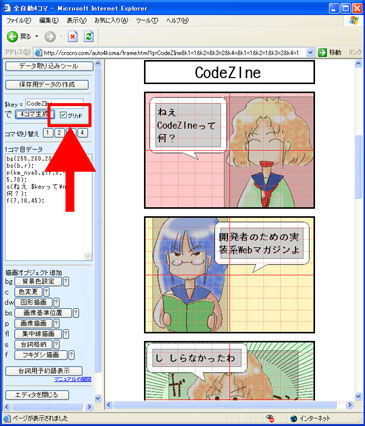
Task: Click the editor pane scroll-up arrow
Action: coord(98,63)
